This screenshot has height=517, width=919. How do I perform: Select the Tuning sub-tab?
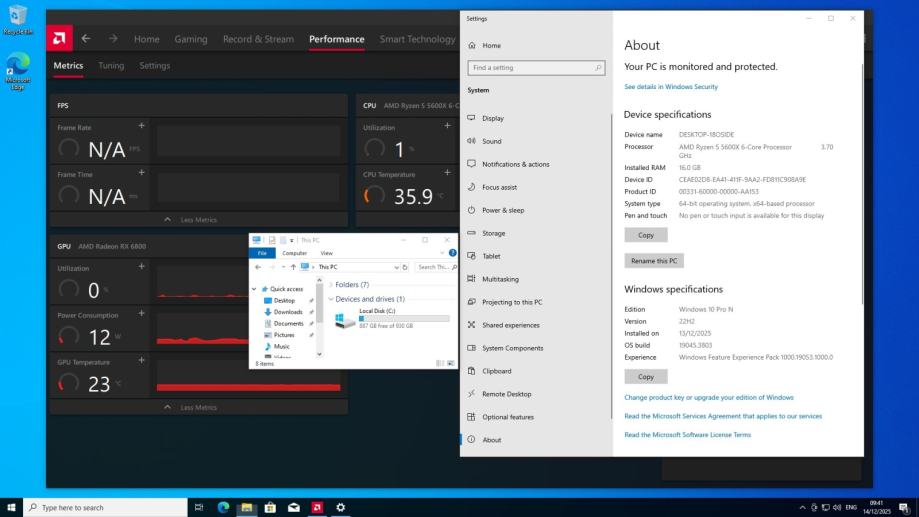click(111, 66)
